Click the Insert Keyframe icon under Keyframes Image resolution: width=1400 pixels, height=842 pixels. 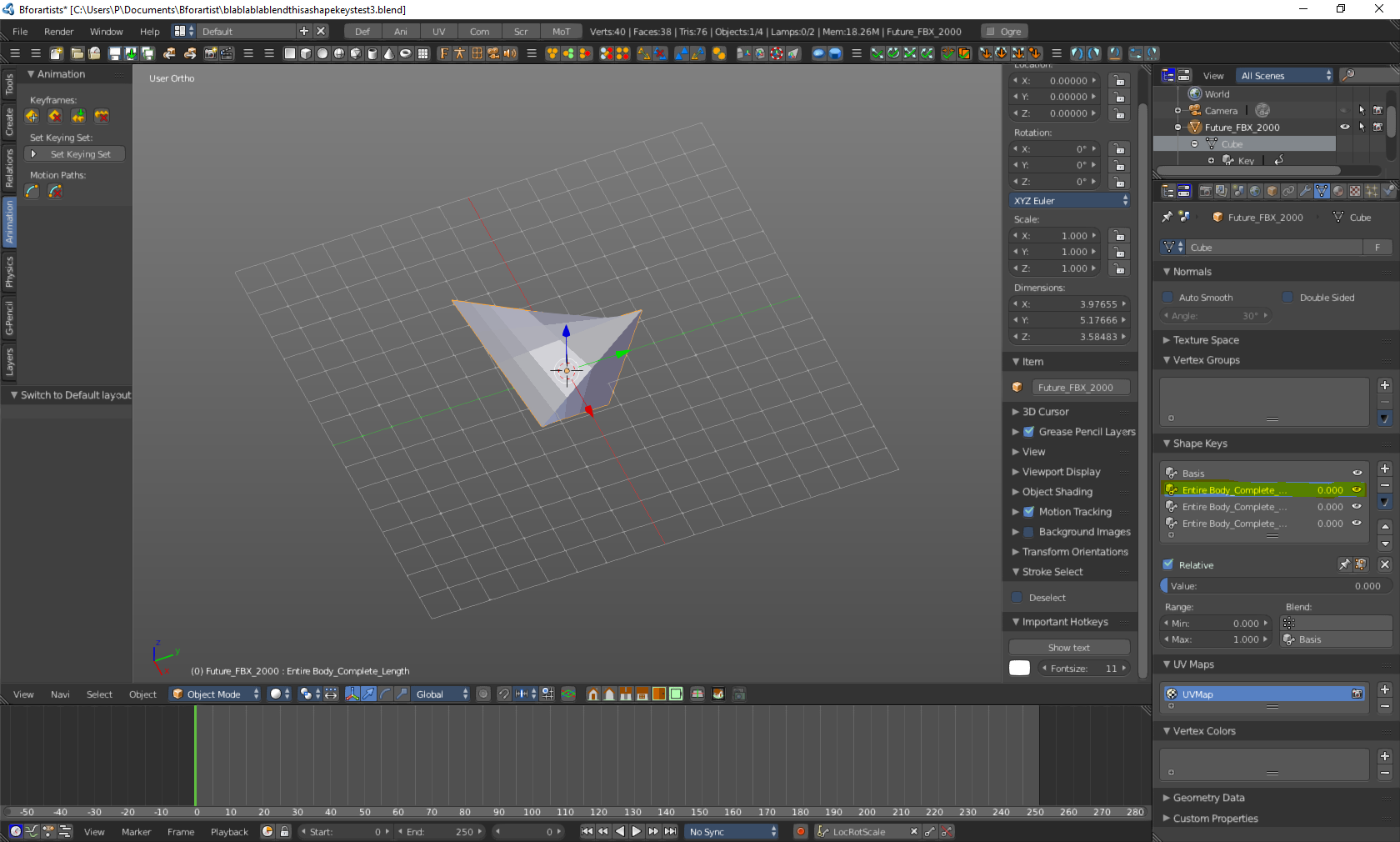tap(32, 117)
